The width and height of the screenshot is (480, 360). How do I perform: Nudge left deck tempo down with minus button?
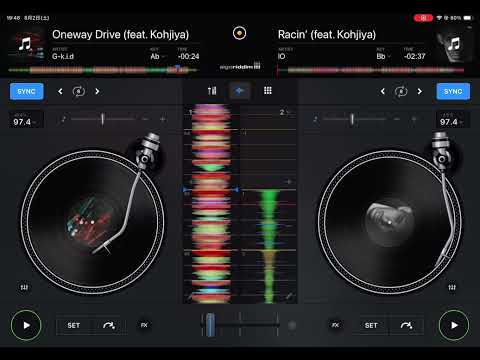pyautogui.click(x=145, y=119)
